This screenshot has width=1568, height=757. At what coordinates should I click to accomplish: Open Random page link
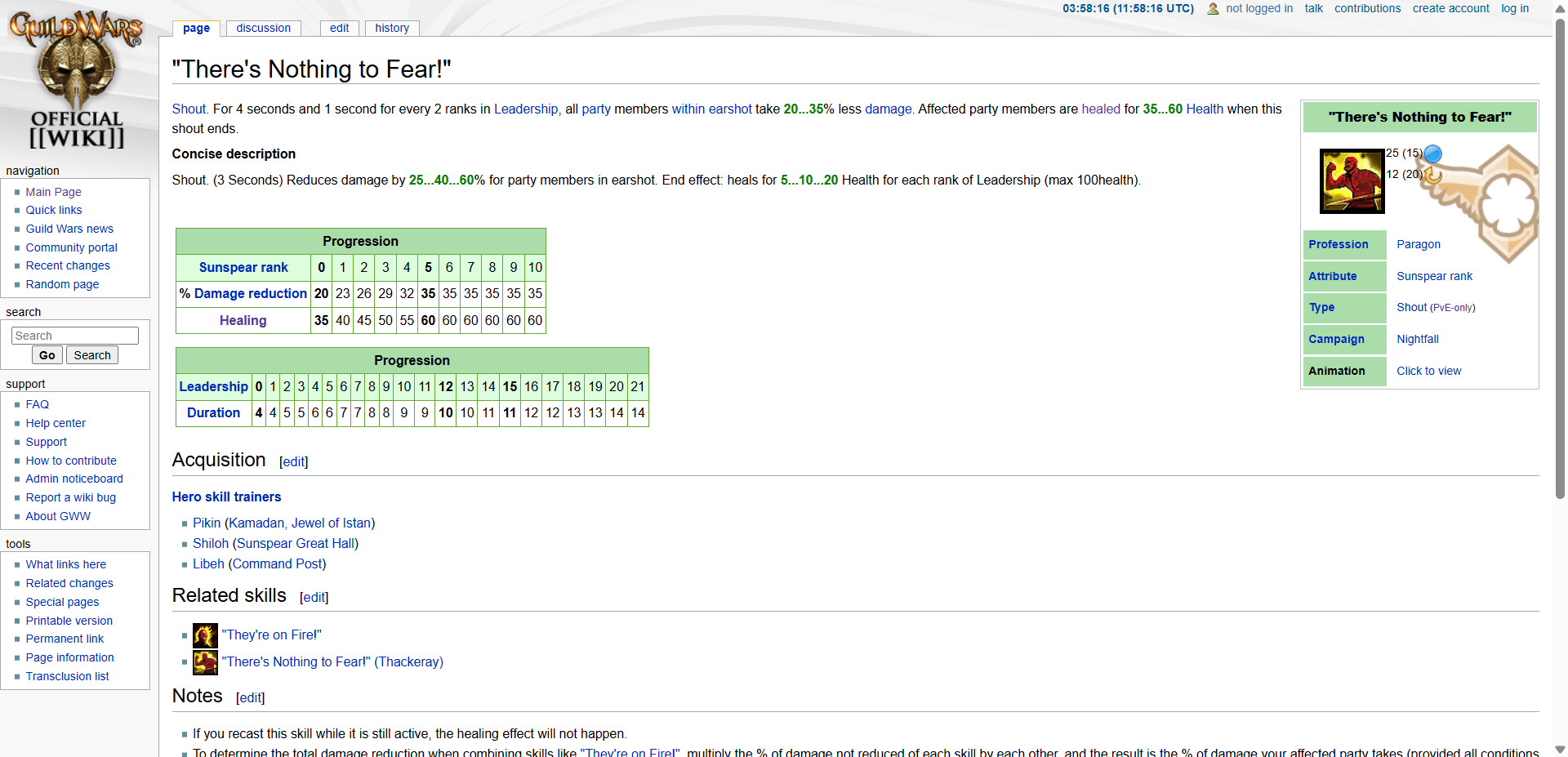click(x=62, y=284)
